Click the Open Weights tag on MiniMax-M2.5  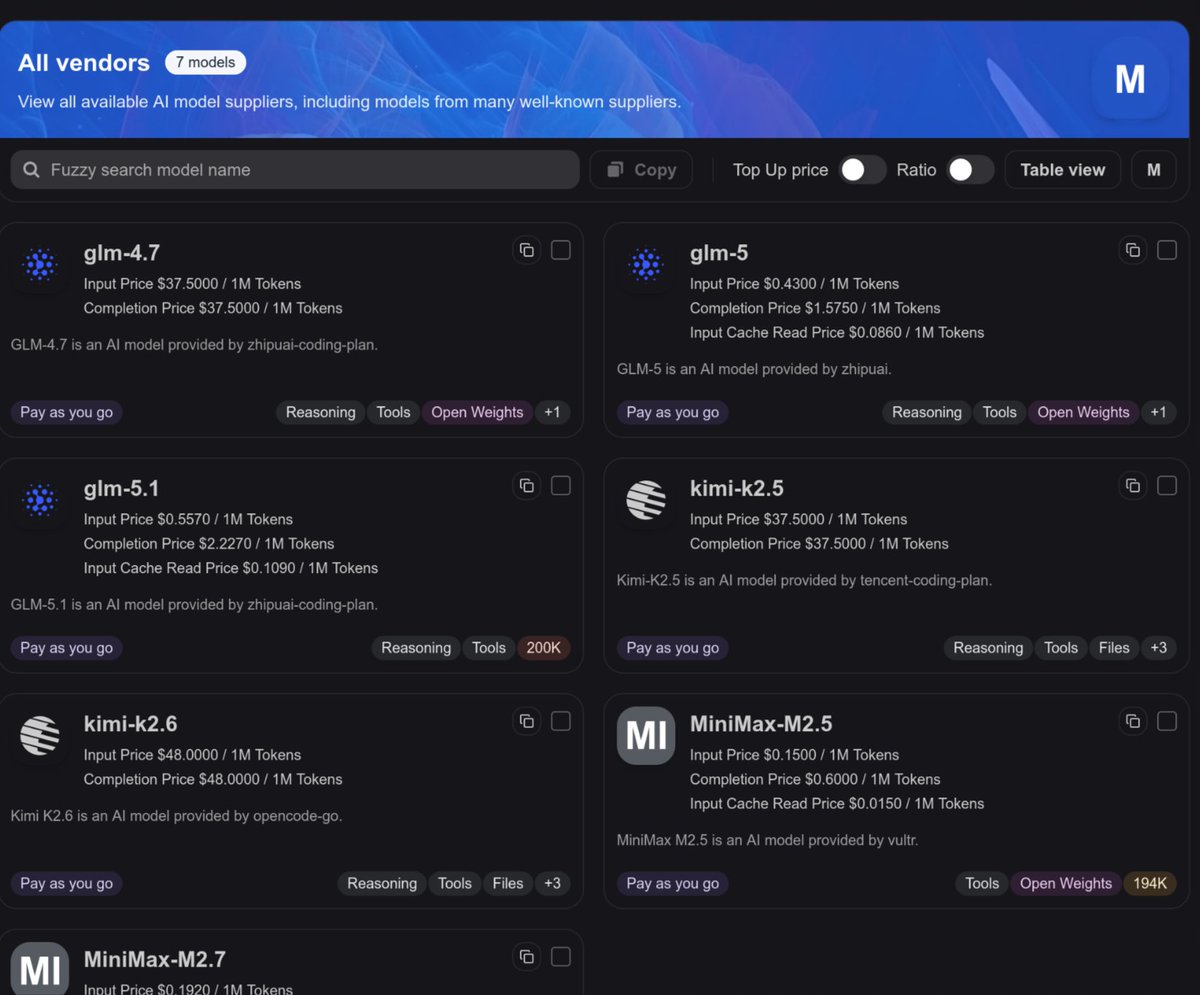(x=1066, y=883)
